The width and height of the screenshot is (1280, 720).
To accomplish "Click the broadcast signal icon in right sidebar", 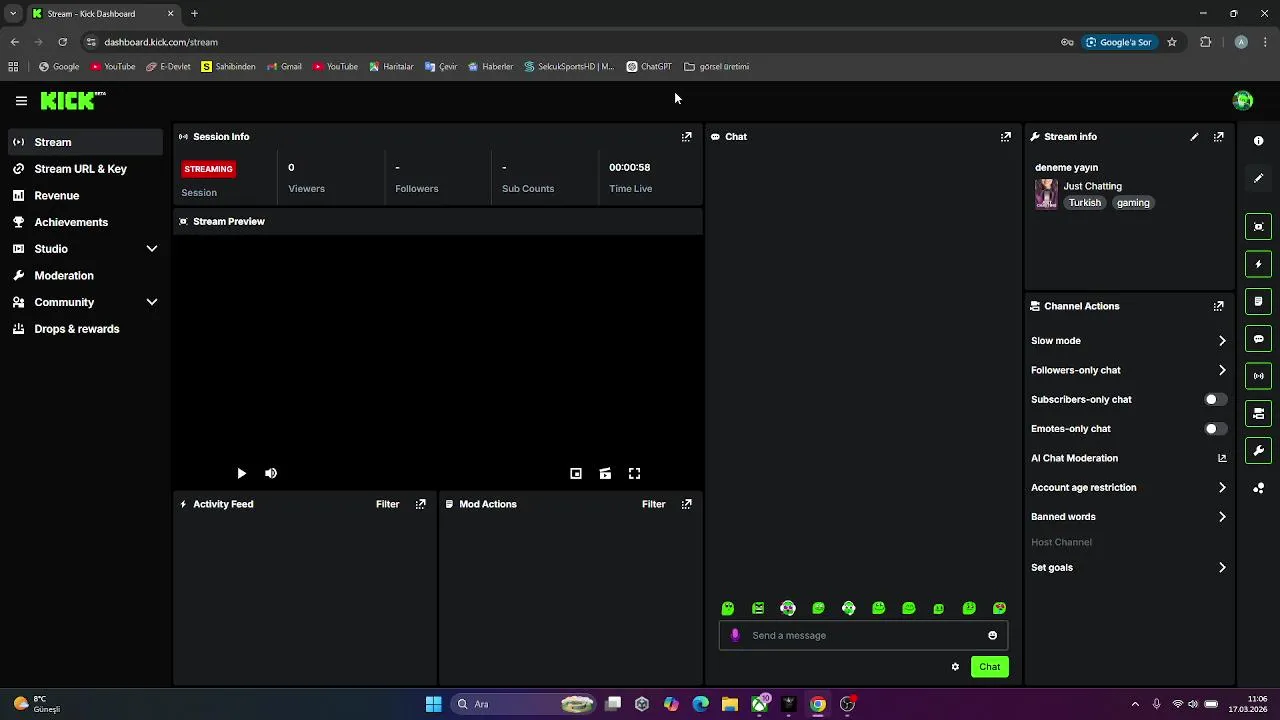I will [x=1258, y=376].
